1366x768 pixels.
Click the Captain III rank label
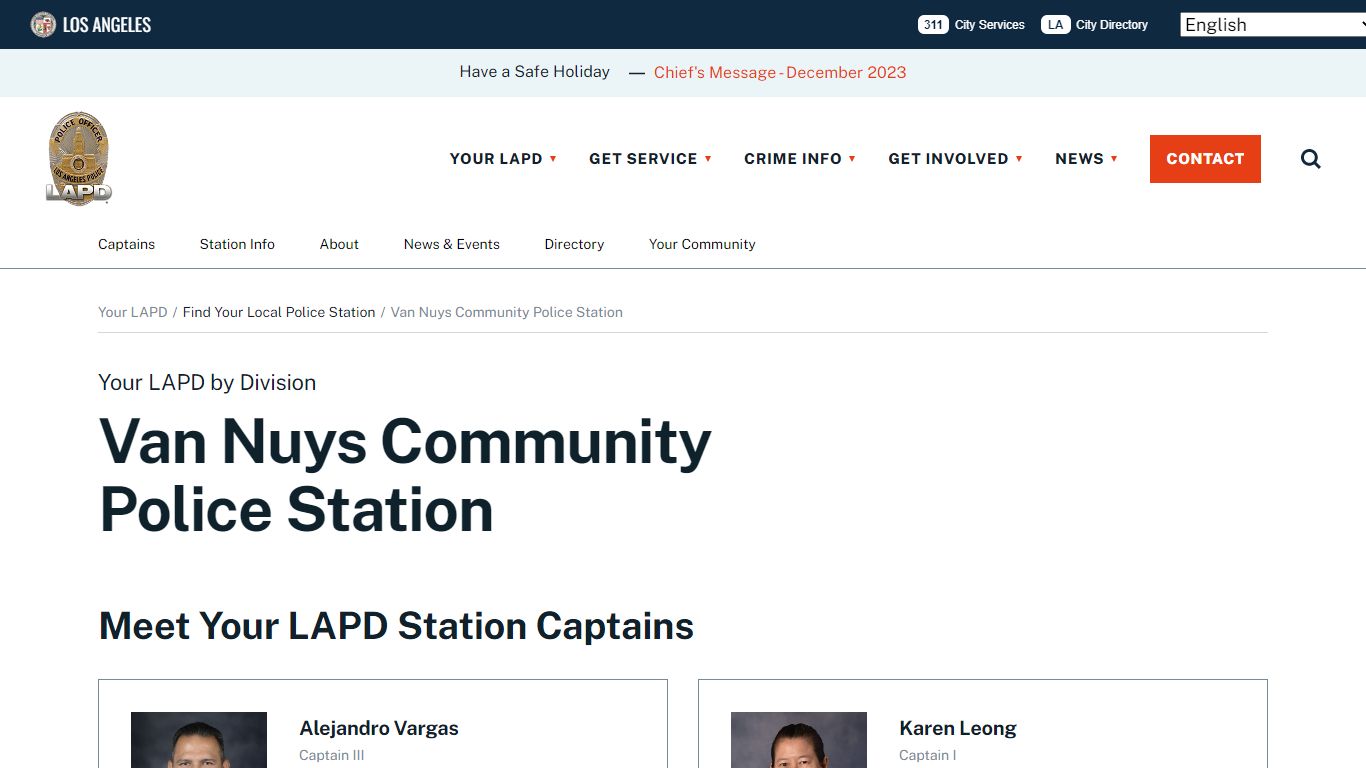point(331,755)
